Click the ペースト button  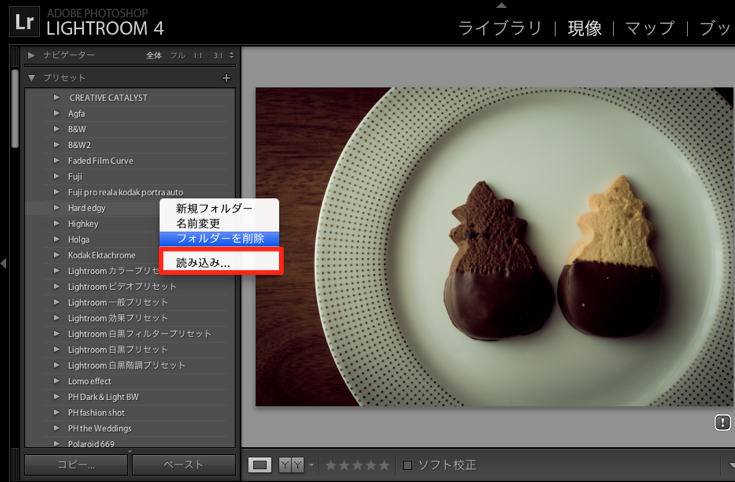[x=184, y=465]
